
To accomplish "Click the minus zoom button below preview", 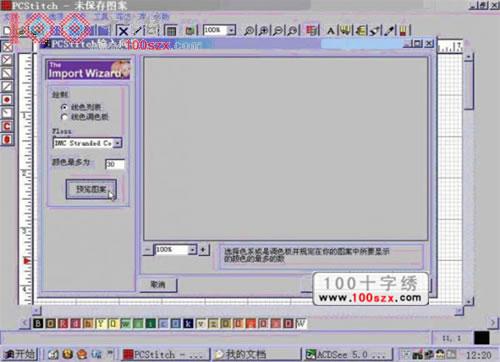I will (148, 250).
